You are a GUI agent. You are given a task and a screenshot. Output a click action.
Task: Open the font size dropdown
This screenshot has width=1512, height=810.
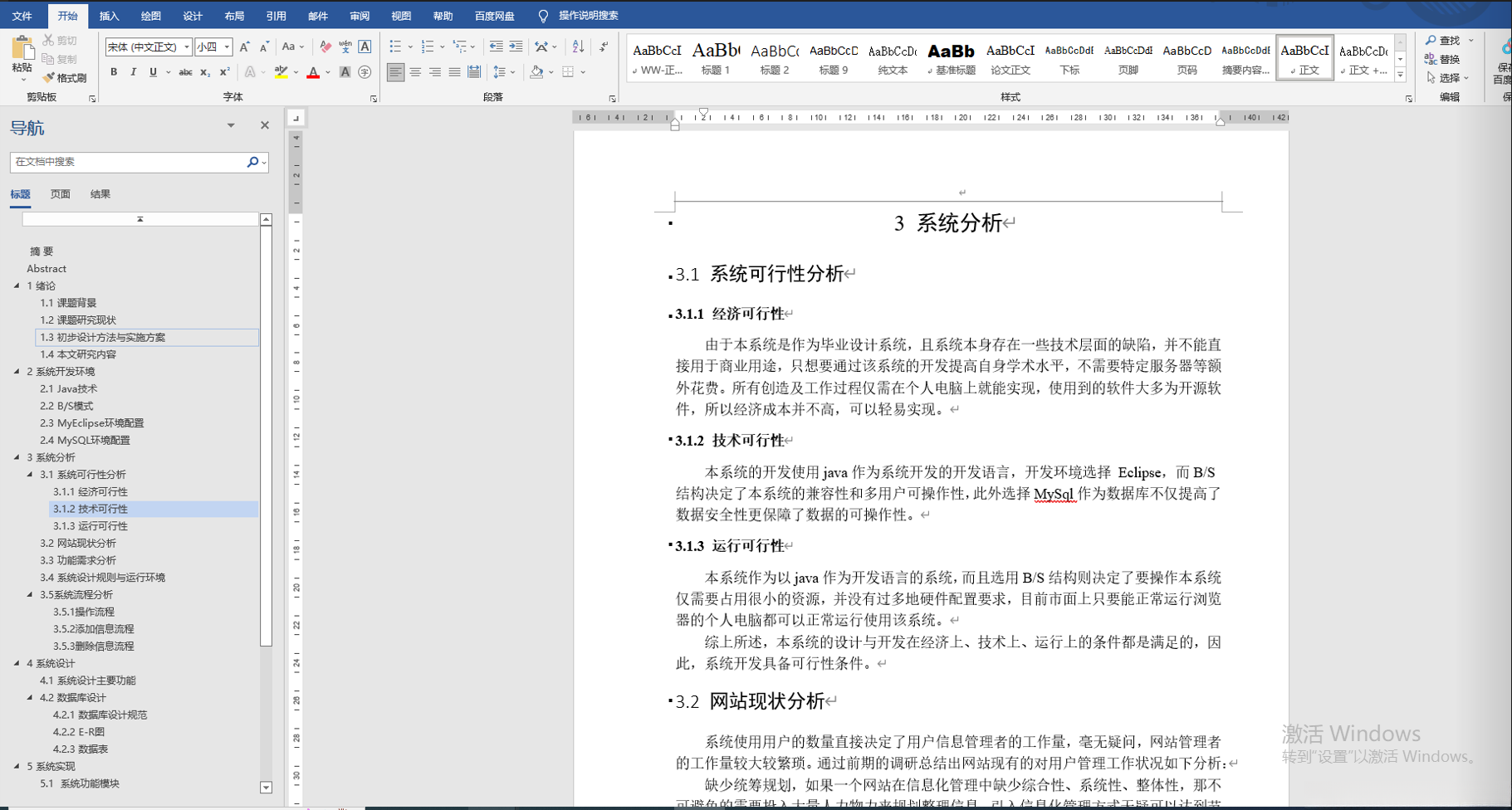(x=226, y=46)
